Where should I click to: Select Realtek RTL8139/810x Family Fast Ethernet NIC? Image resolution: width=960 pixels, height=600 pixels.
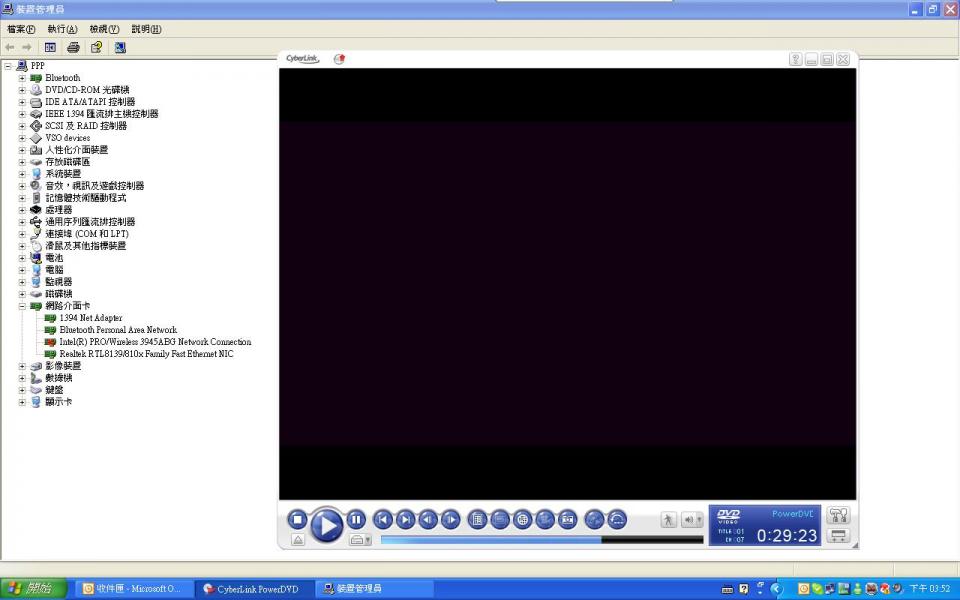coord(146,354)
